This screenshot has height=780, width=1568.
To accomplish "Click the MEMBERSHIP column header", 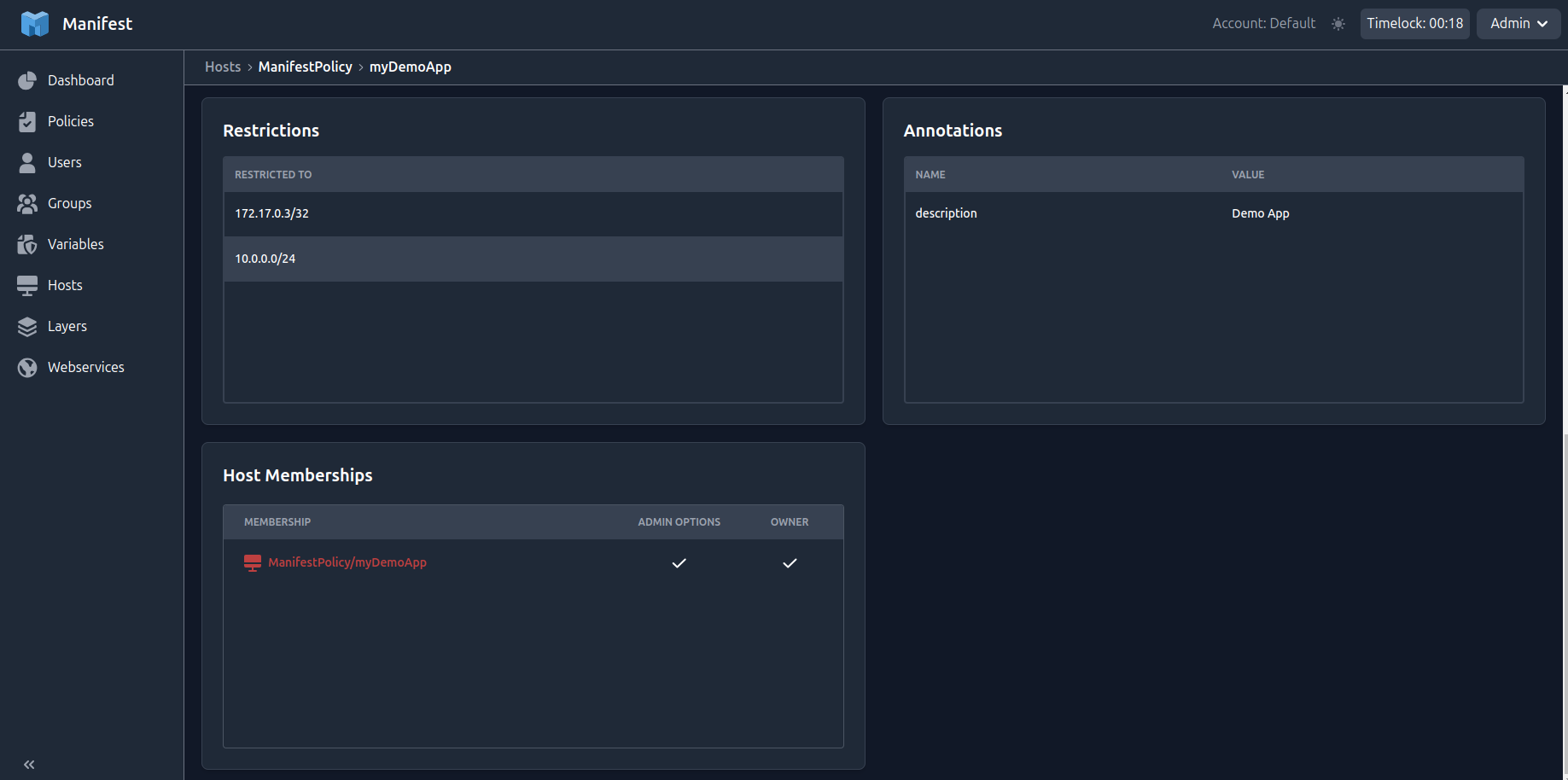I will coord(277,521).
